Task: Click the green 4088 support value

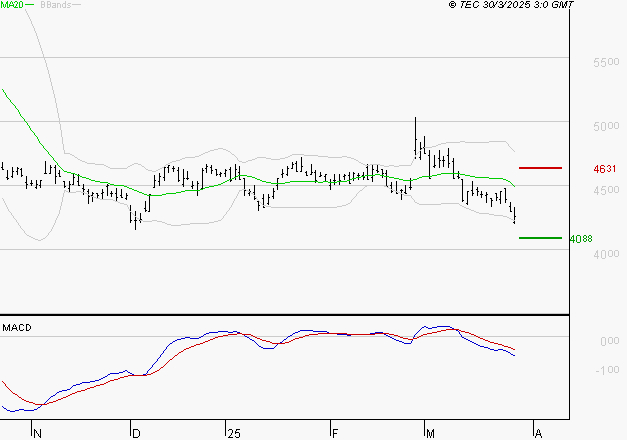Action: point(581,239)
